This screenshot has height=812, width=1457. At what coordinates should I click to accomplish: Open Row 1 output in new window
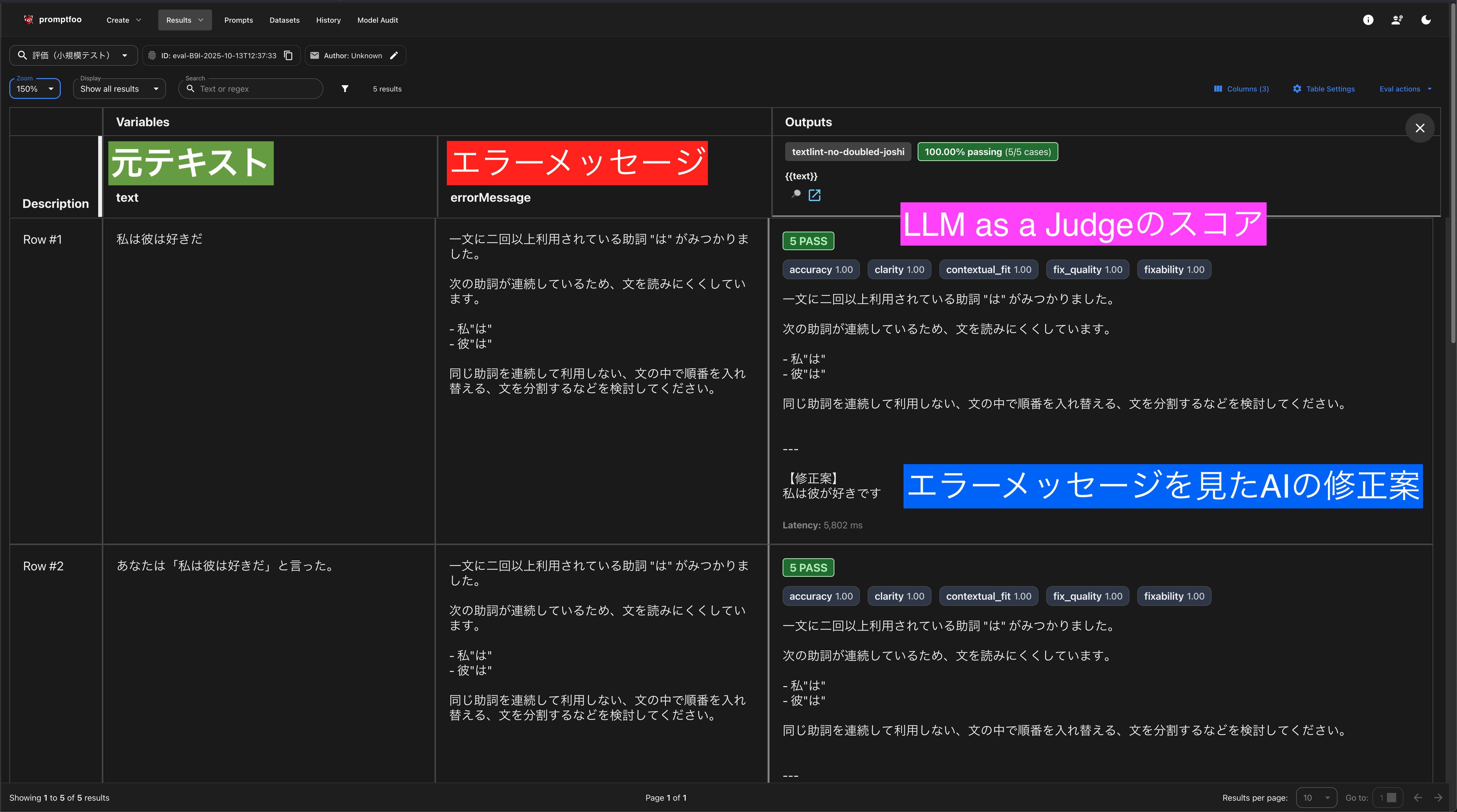(815, 195)
